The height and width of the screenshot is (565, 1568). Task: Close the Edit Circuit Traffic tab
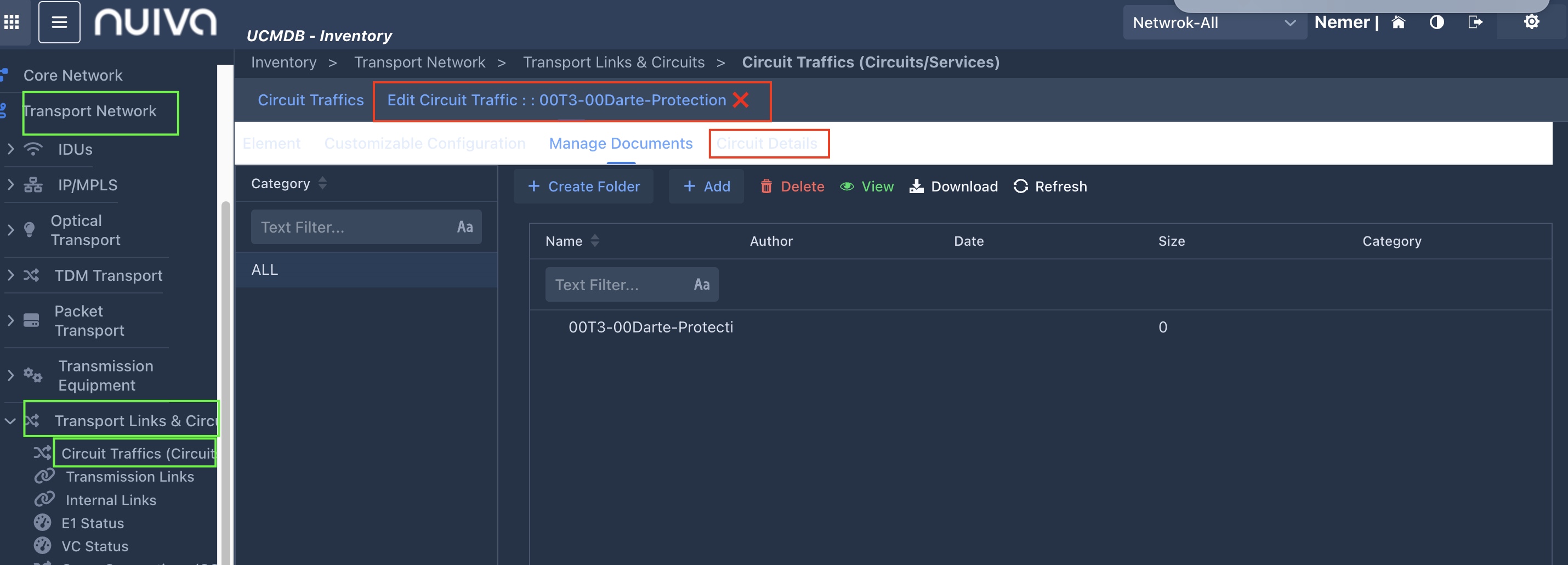pos(741,100)
